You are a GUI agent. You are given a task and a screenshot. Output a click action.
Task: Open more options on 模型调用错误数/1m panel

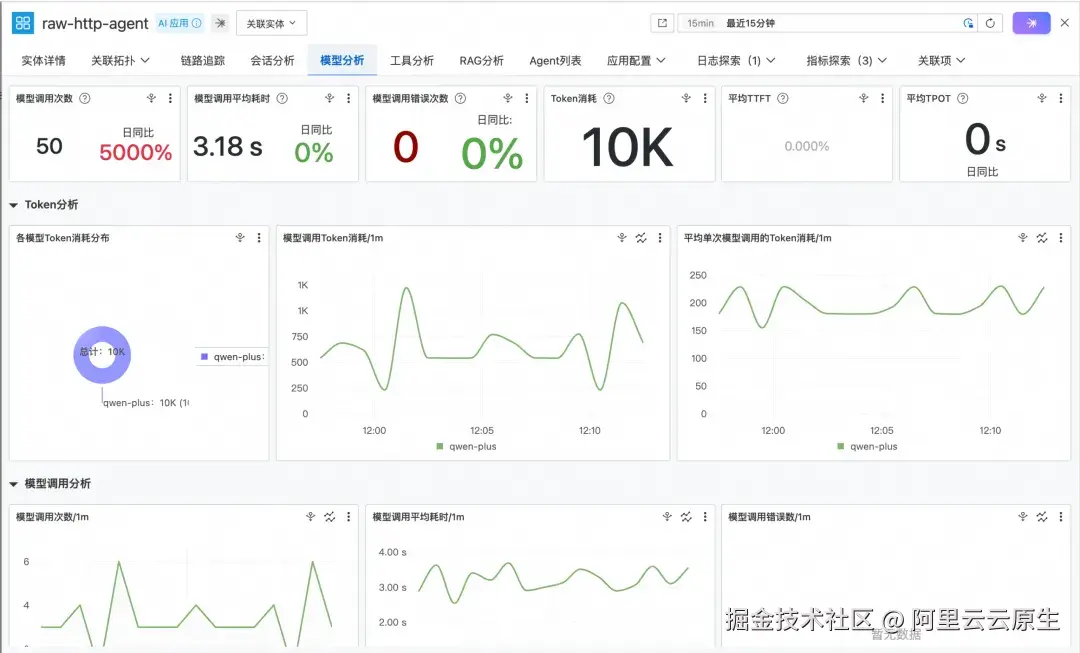point(1061,517)
